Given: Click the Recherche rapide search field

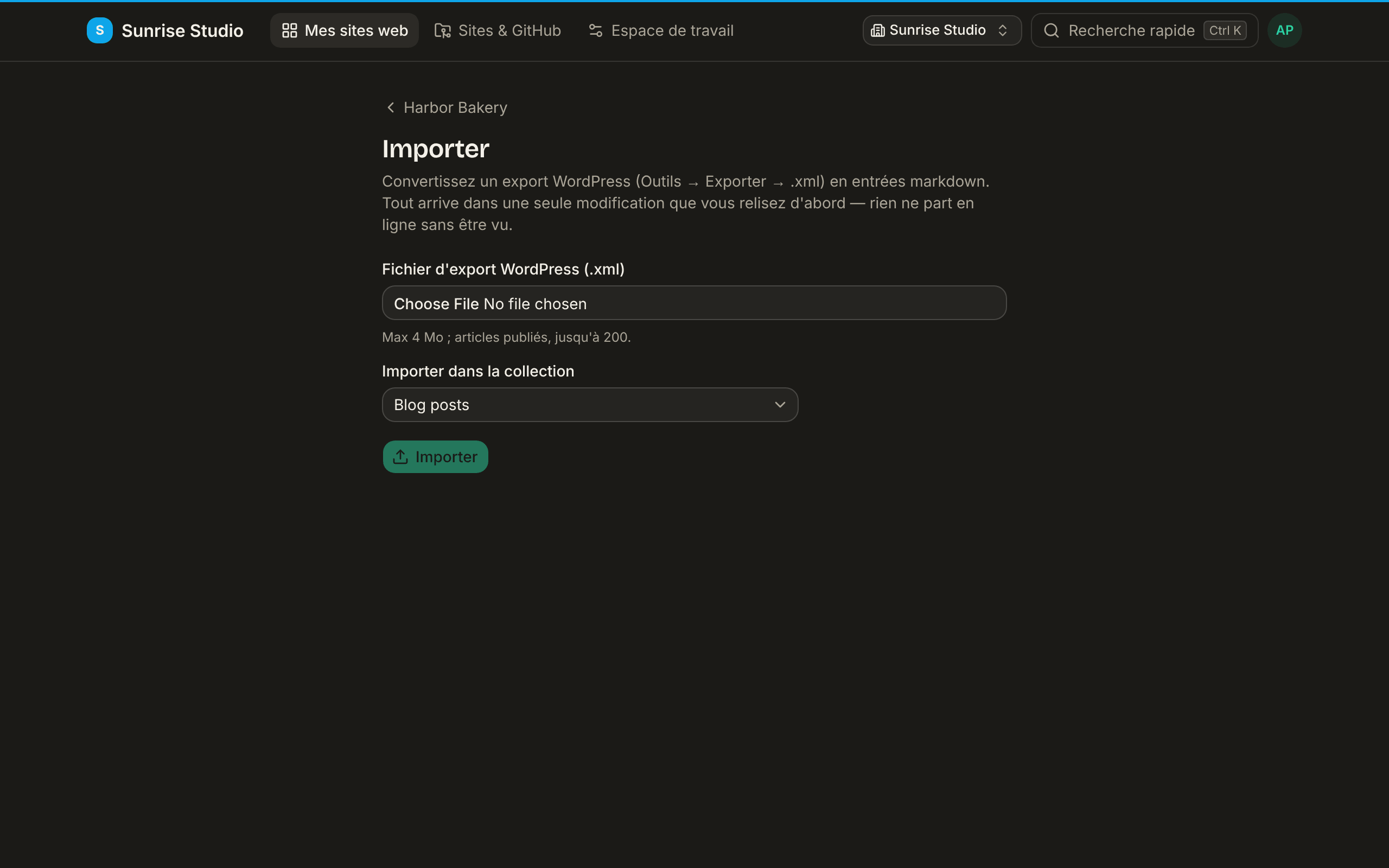Looking at the screenshot, I should point(1144,30).
